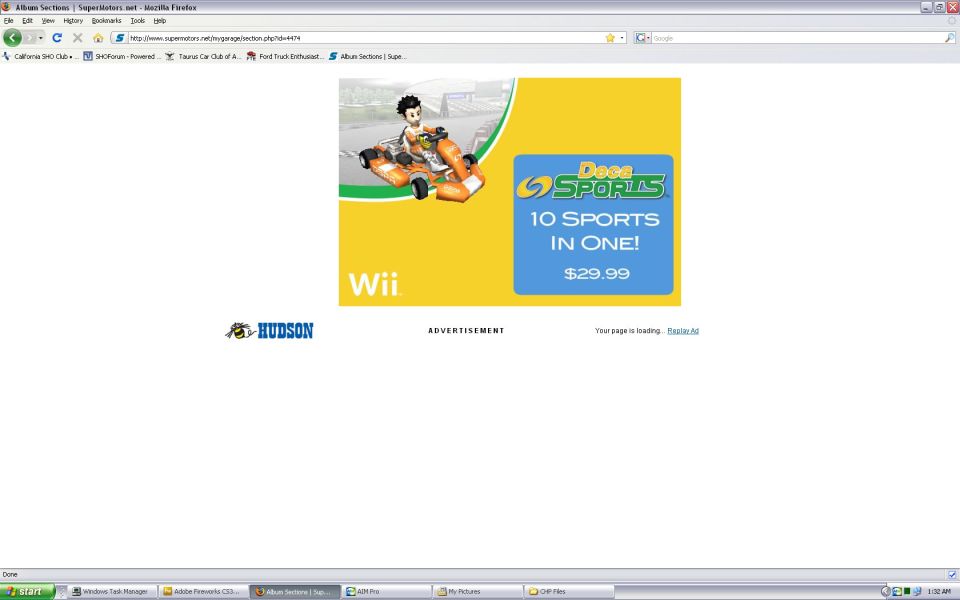The height and width of the screenshot is (600, 960).
Task: Open the address bar history dropdown
Action: [622, 38]
